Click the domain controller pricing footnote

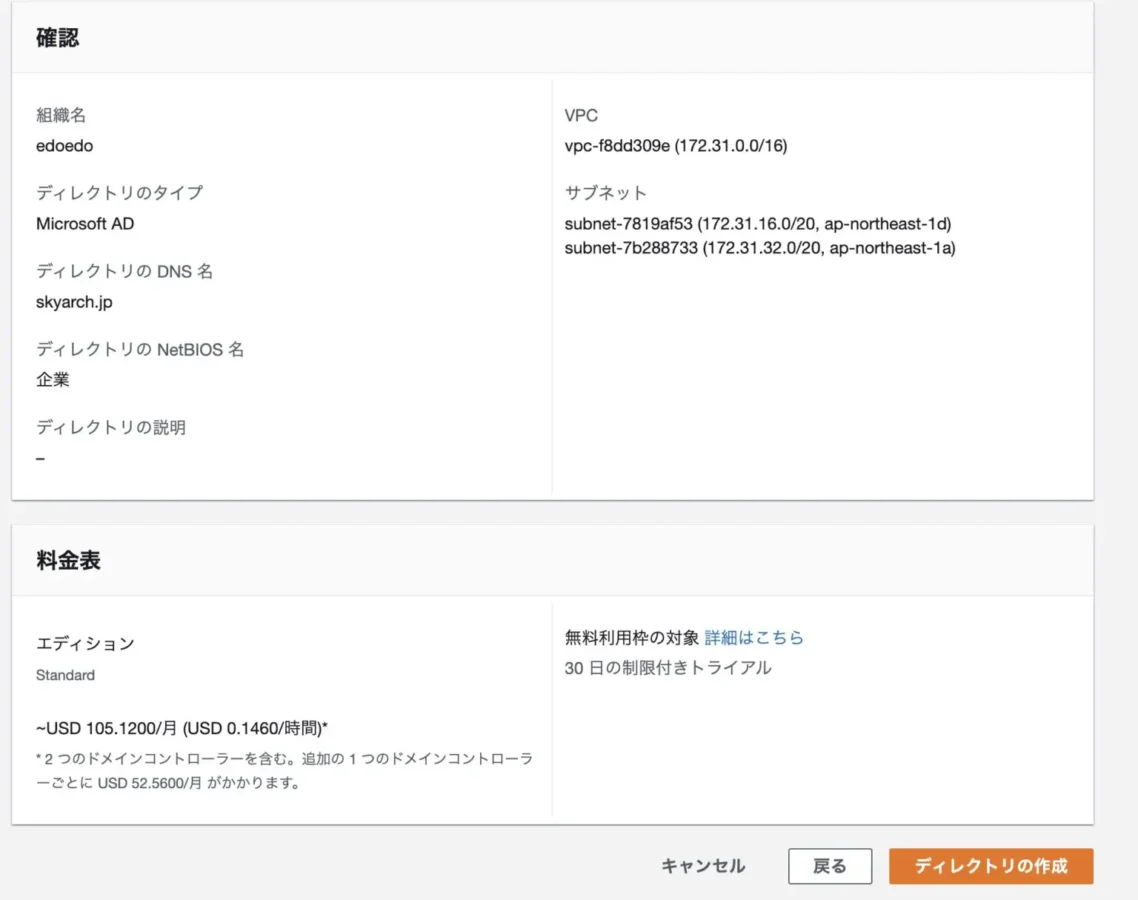click(x=284, y=771)
